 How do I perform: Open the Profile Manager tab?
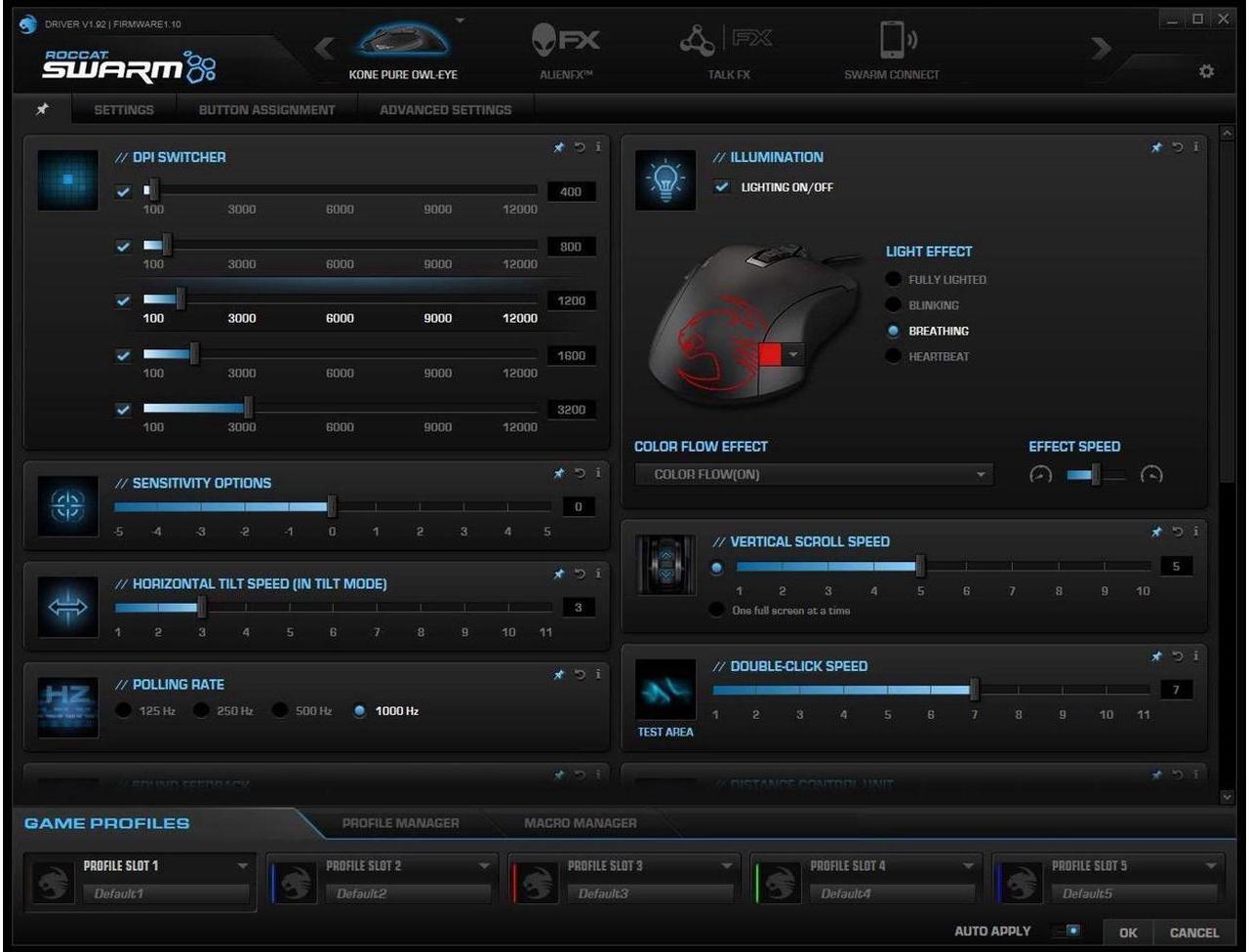[x=400, y=823]
